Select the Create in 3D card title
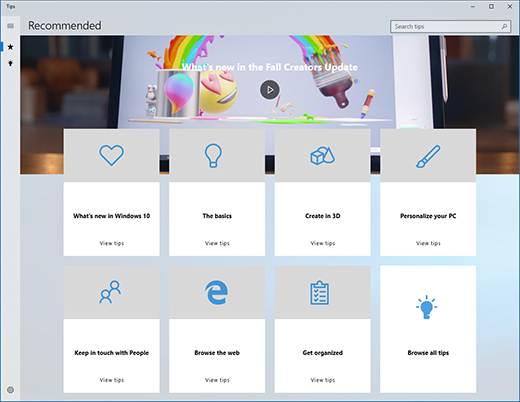Viewport: 520px width, 402px height. pos(323,216)
